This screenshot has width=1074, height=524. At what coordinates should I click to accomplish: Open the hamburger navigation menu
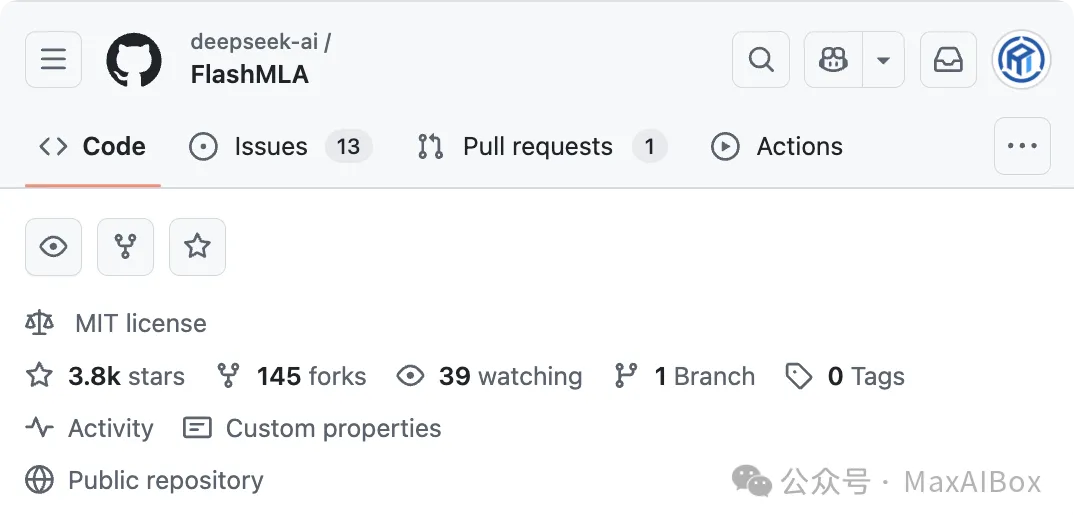53,60
